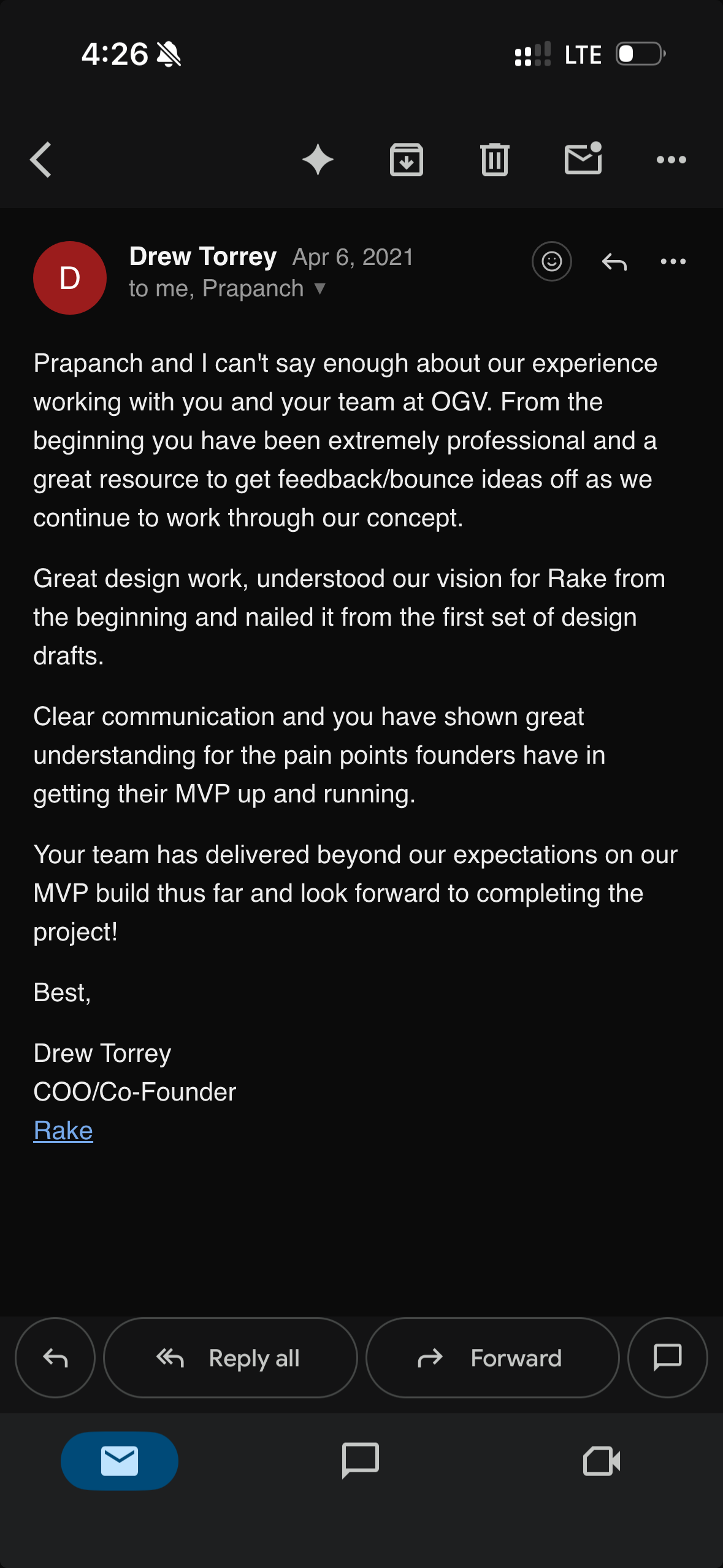
Task: Open top toolbar more options menu
Action: 671,160
